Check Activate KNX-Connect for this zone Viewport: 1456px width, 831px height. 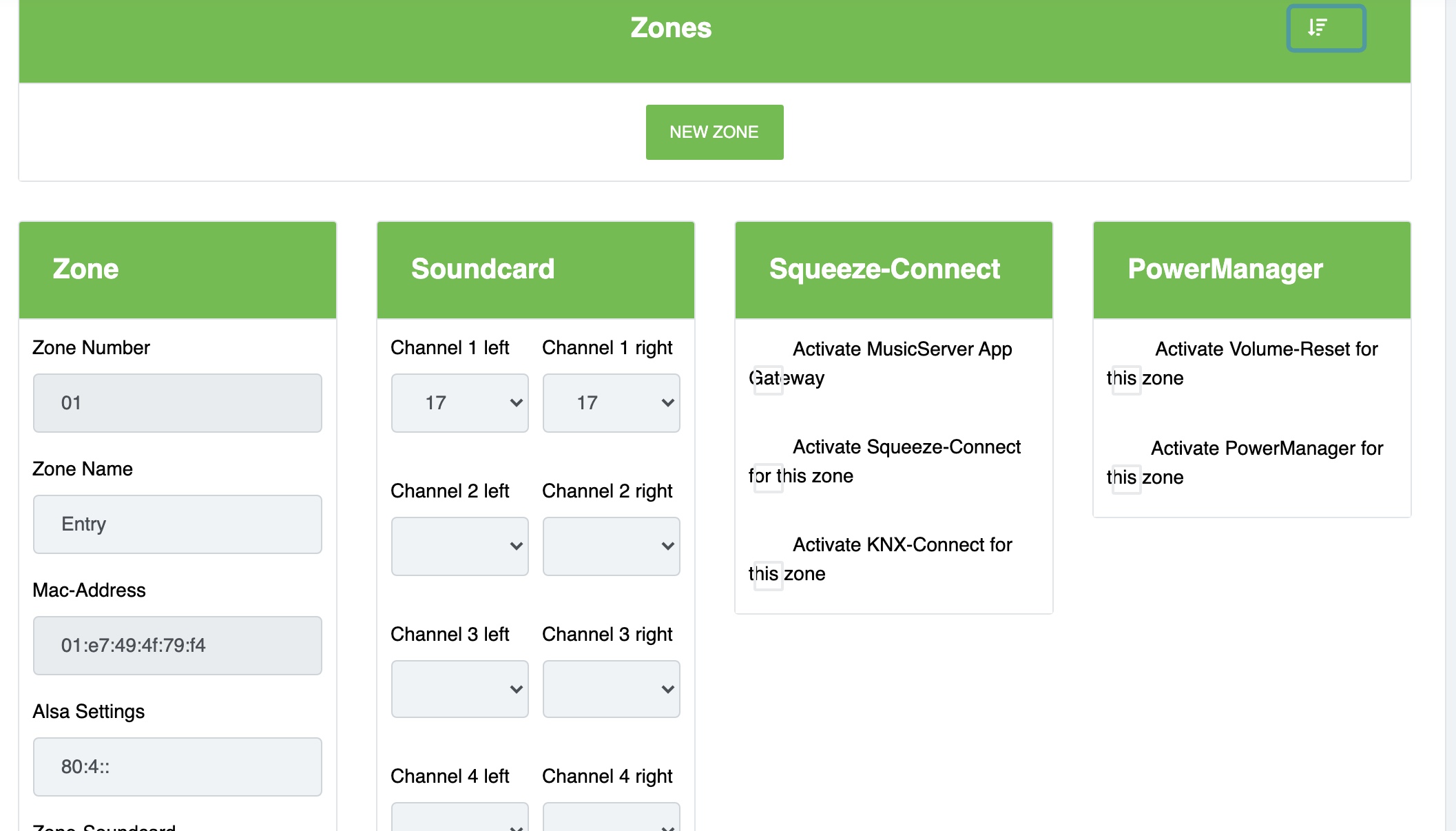(x=768, y=575)
